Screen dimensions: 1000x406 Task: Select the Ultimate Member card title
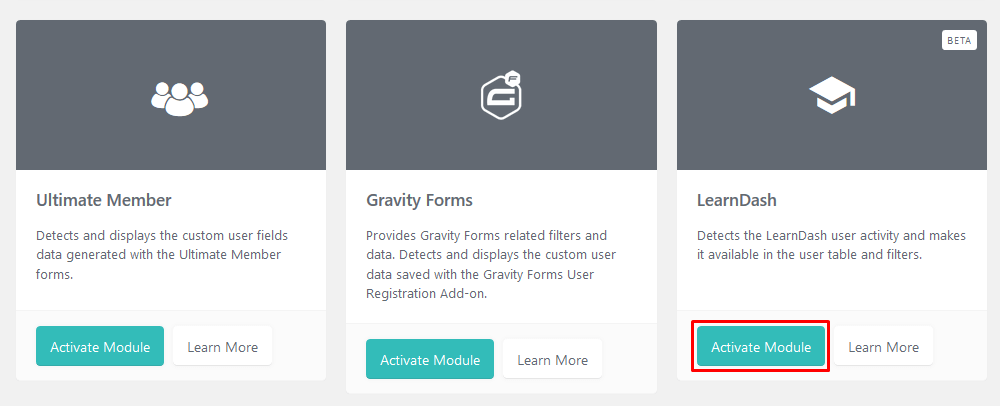click(104, 200)
